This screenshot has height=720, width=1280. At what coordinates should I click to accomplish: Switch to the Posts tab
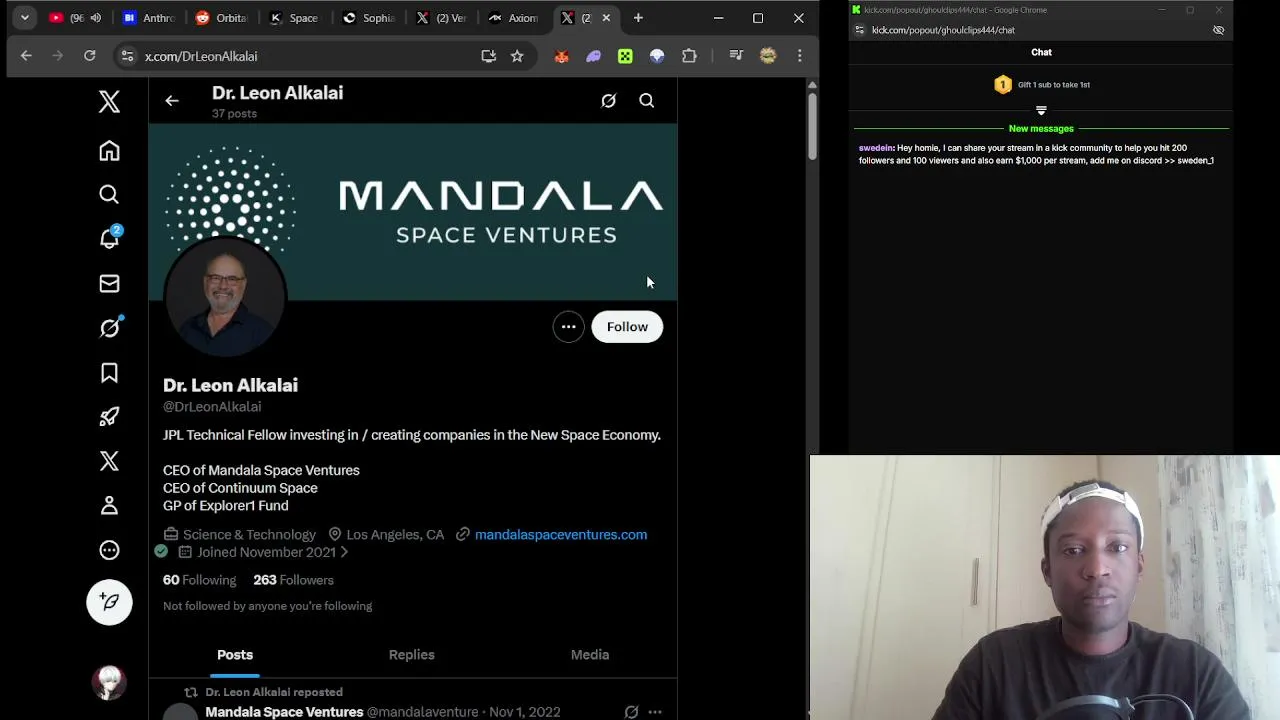235,655
